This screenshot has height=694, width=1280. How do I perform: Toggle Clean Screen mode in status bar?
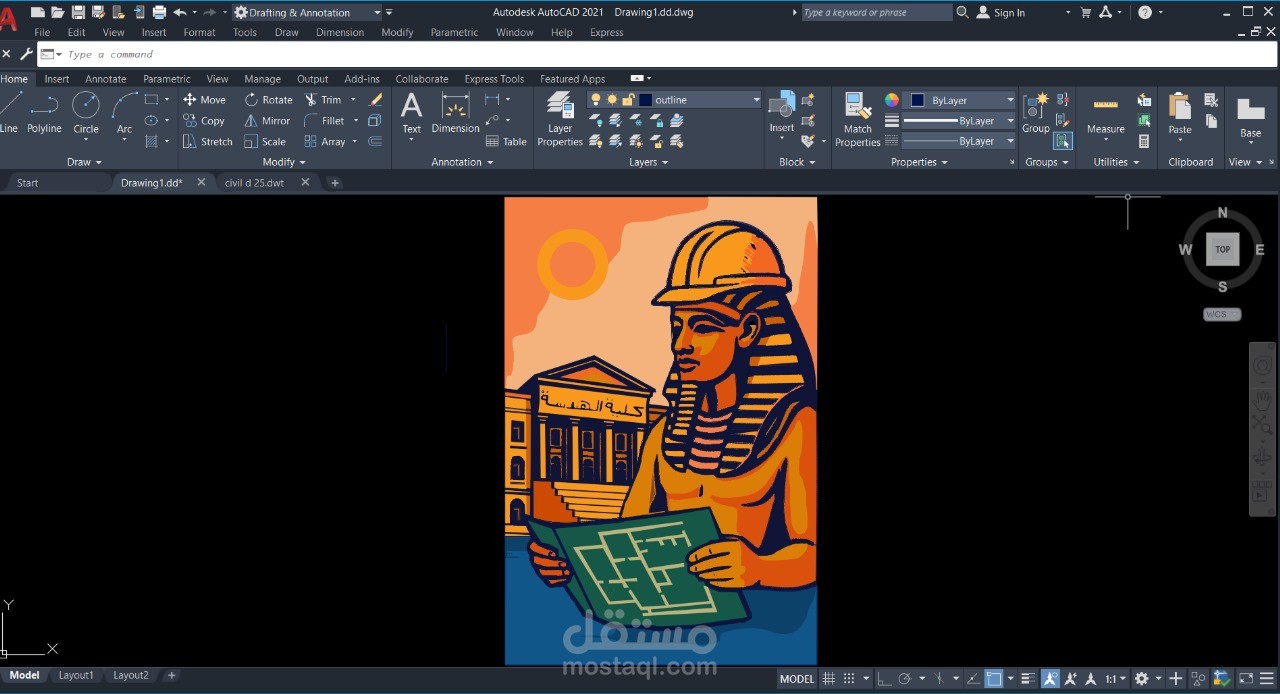click(1246, 679)
